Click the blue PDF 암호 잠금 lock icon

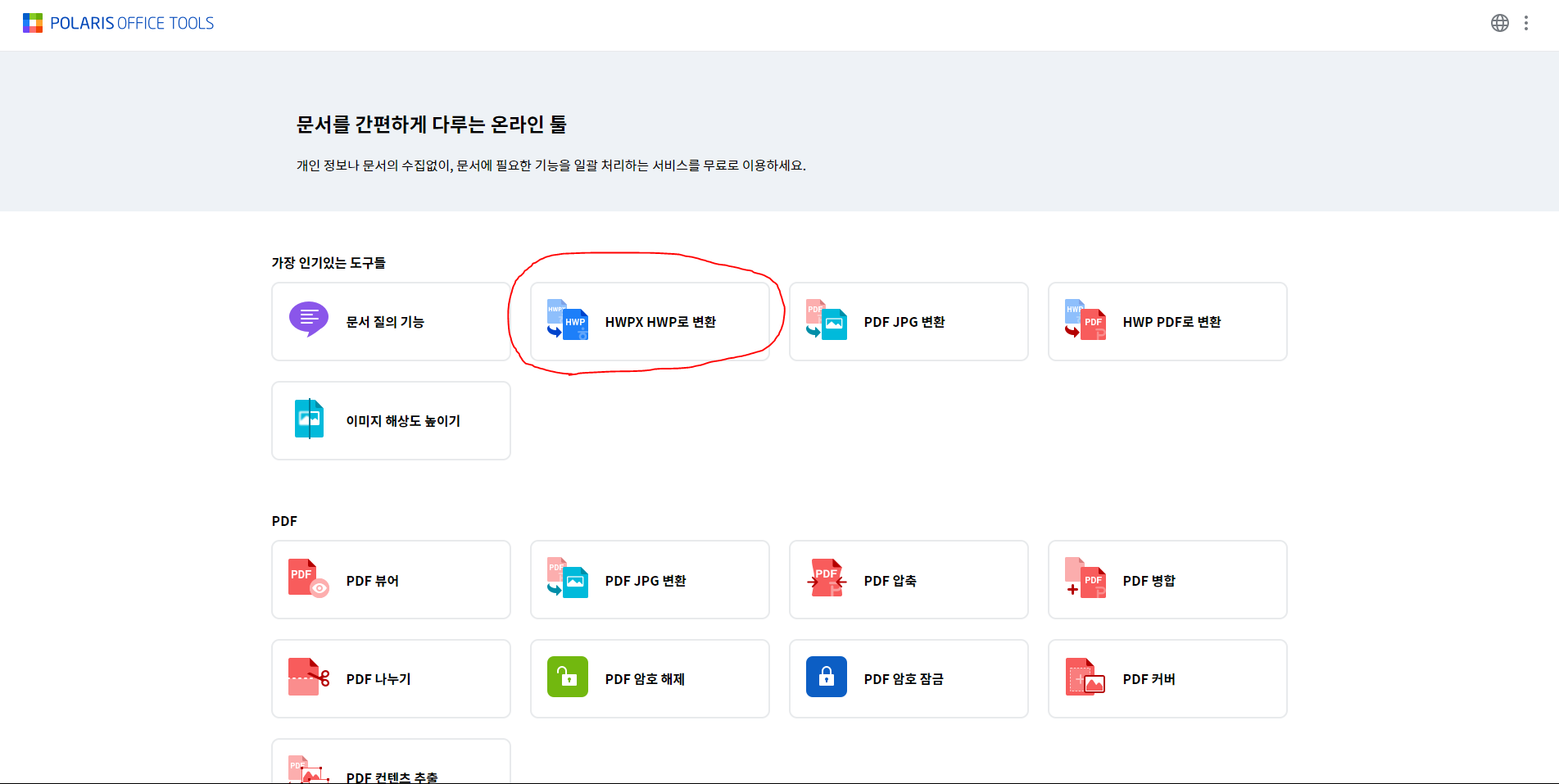(x=826, y=678)
